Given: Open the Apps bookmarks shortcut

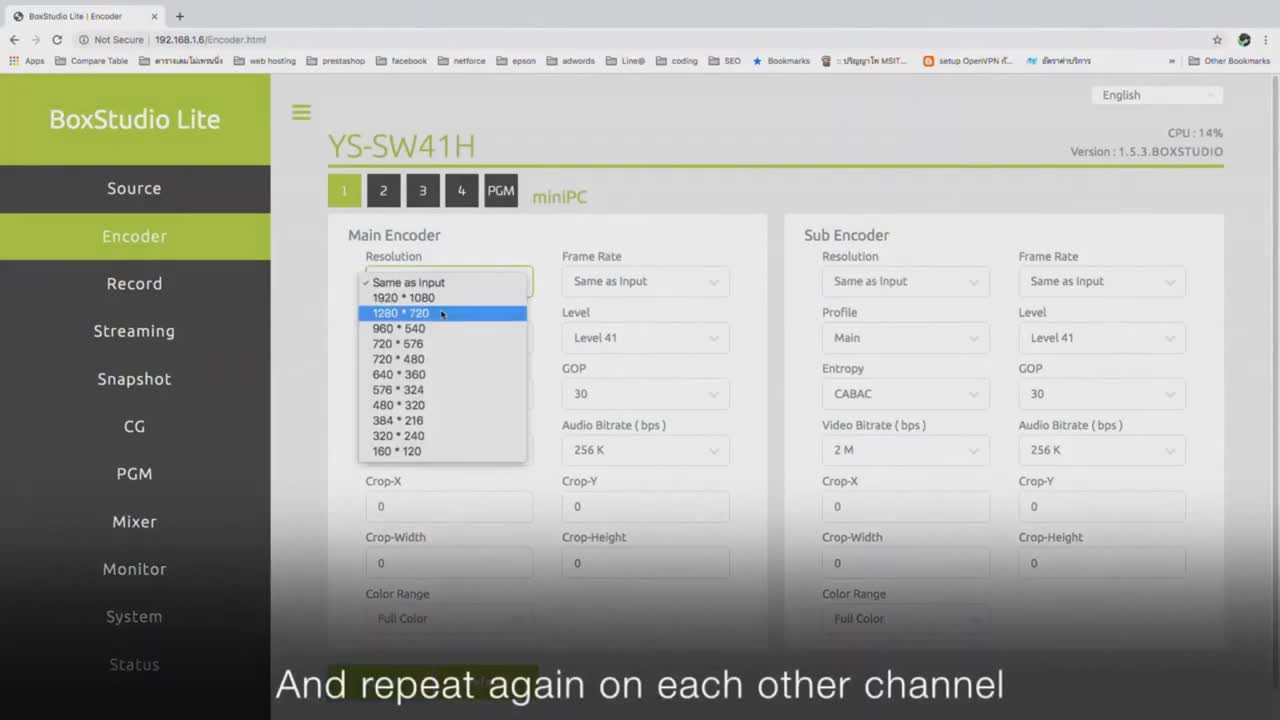Looking at the screenshot, I should [27, 61].
